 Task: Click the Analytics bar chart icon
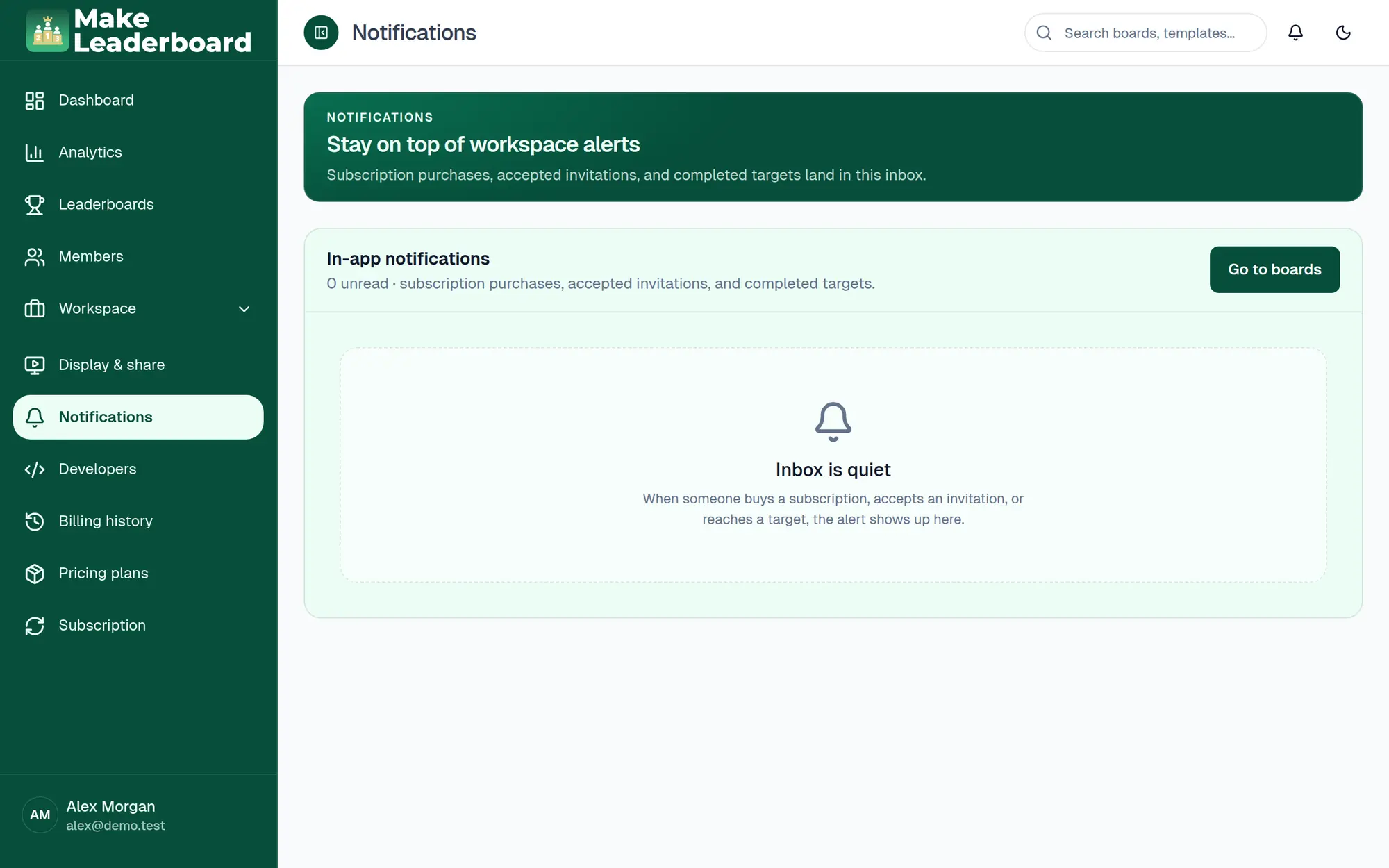click(x=35, y=153)
